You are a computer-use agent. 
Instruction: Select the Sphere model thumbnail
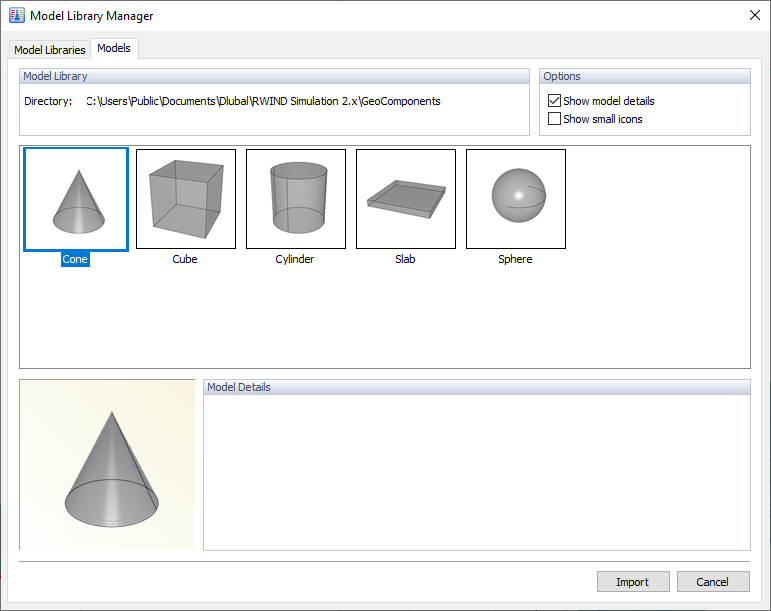point(516,199)
